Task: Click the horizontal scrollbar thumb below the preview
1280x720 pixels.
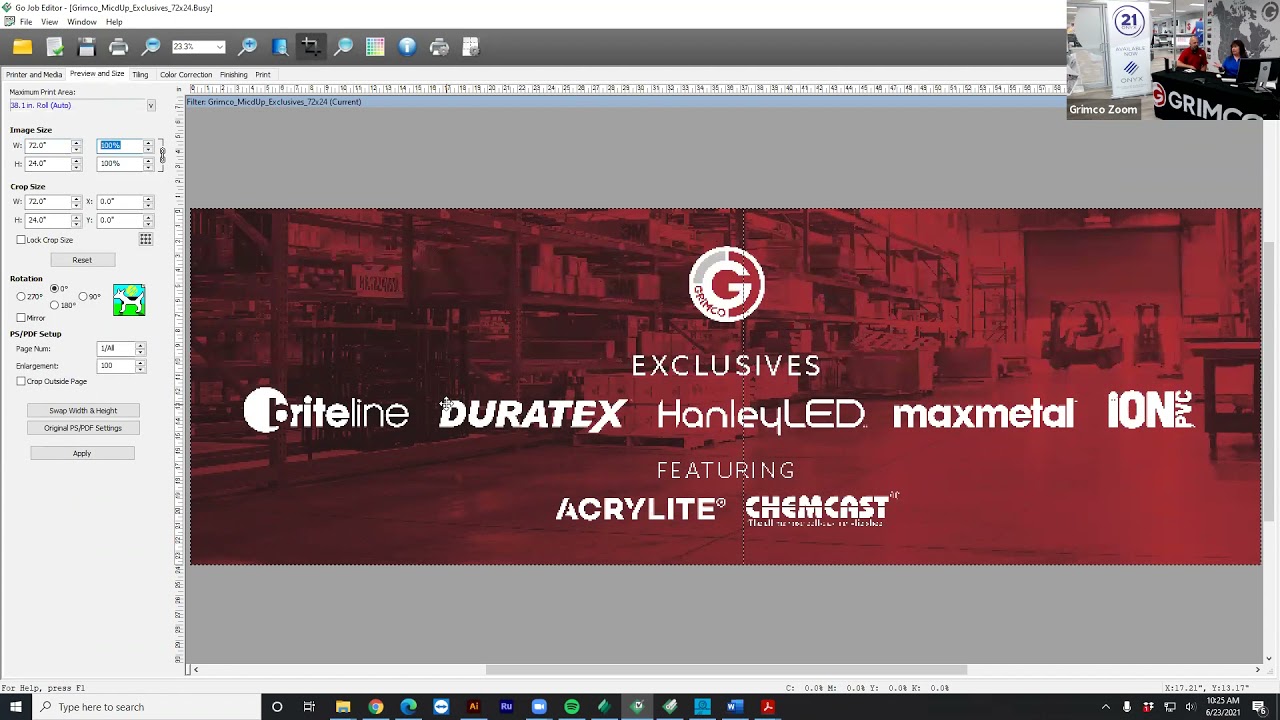Action: (x=727, y=669)
